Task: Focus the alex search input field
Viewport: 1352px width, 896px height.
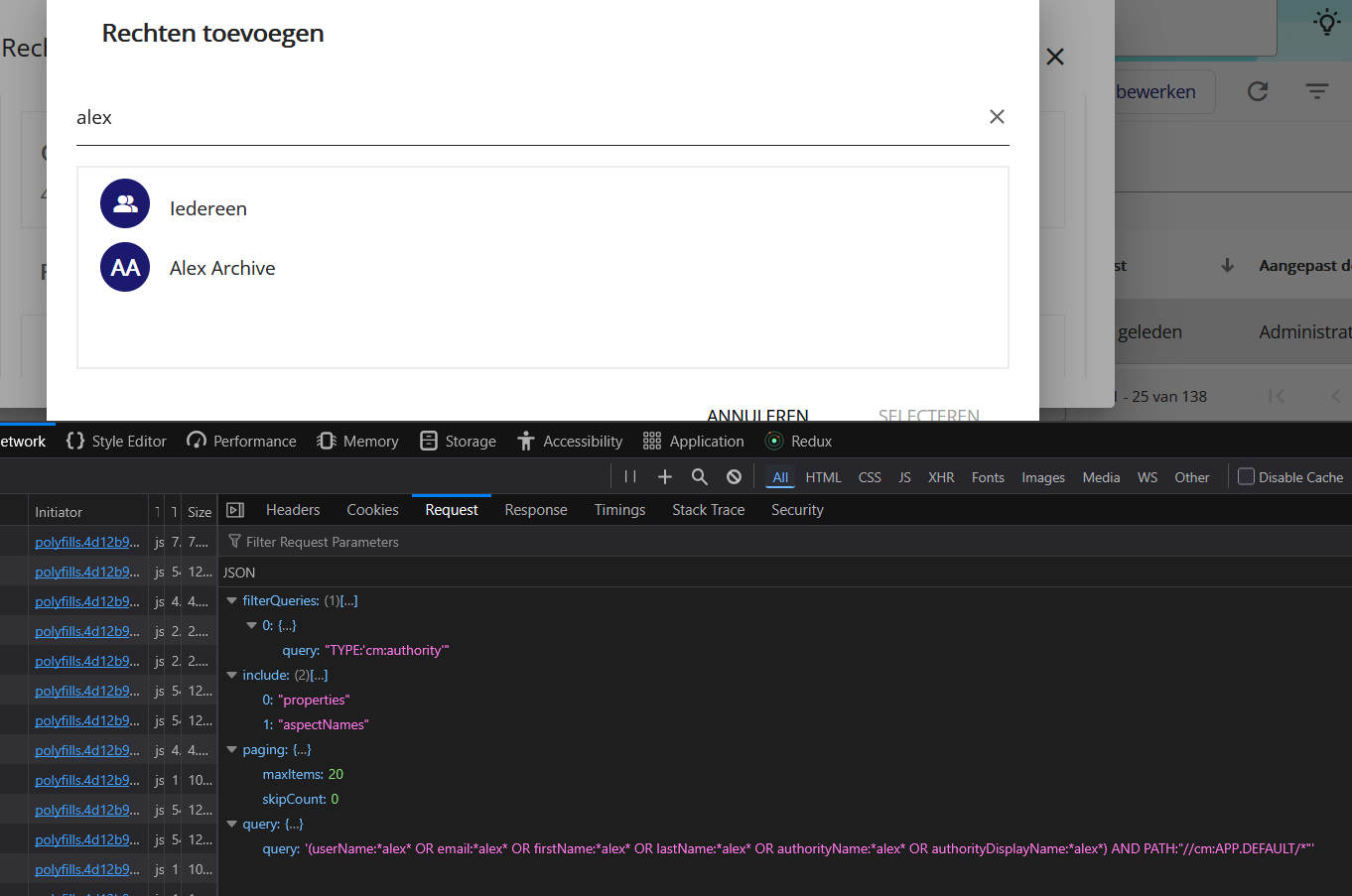Action: click(526, 117)
